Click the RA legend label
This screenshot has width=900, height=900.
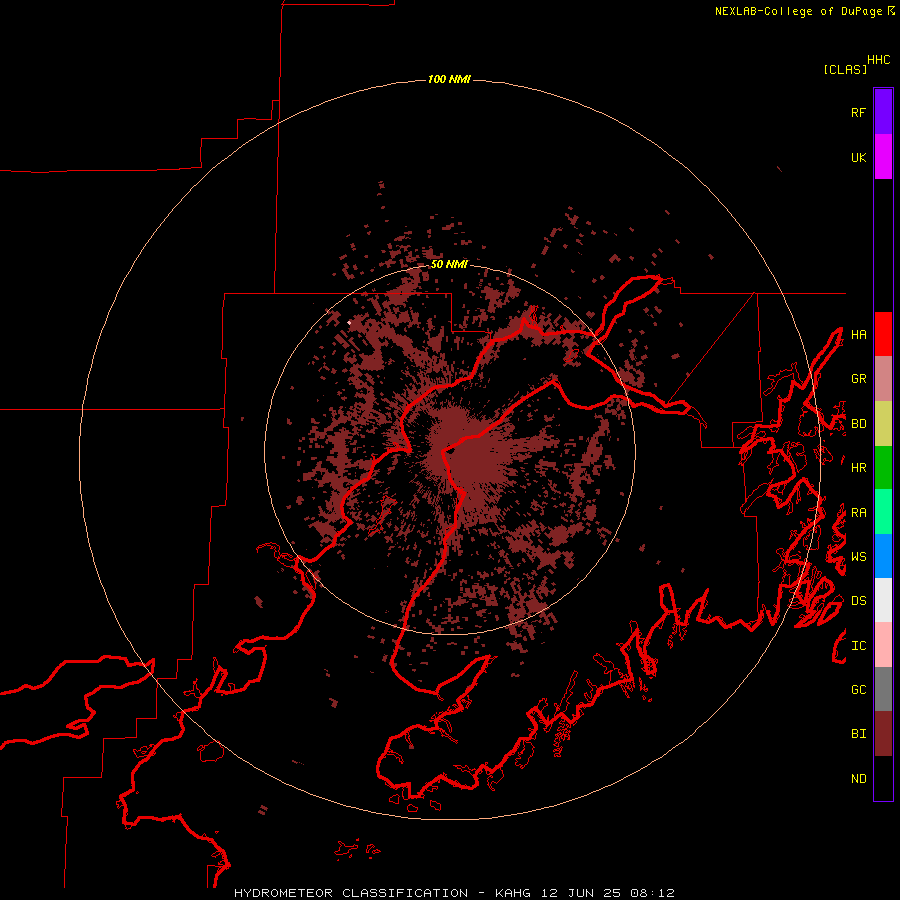[x=858, y=513]
